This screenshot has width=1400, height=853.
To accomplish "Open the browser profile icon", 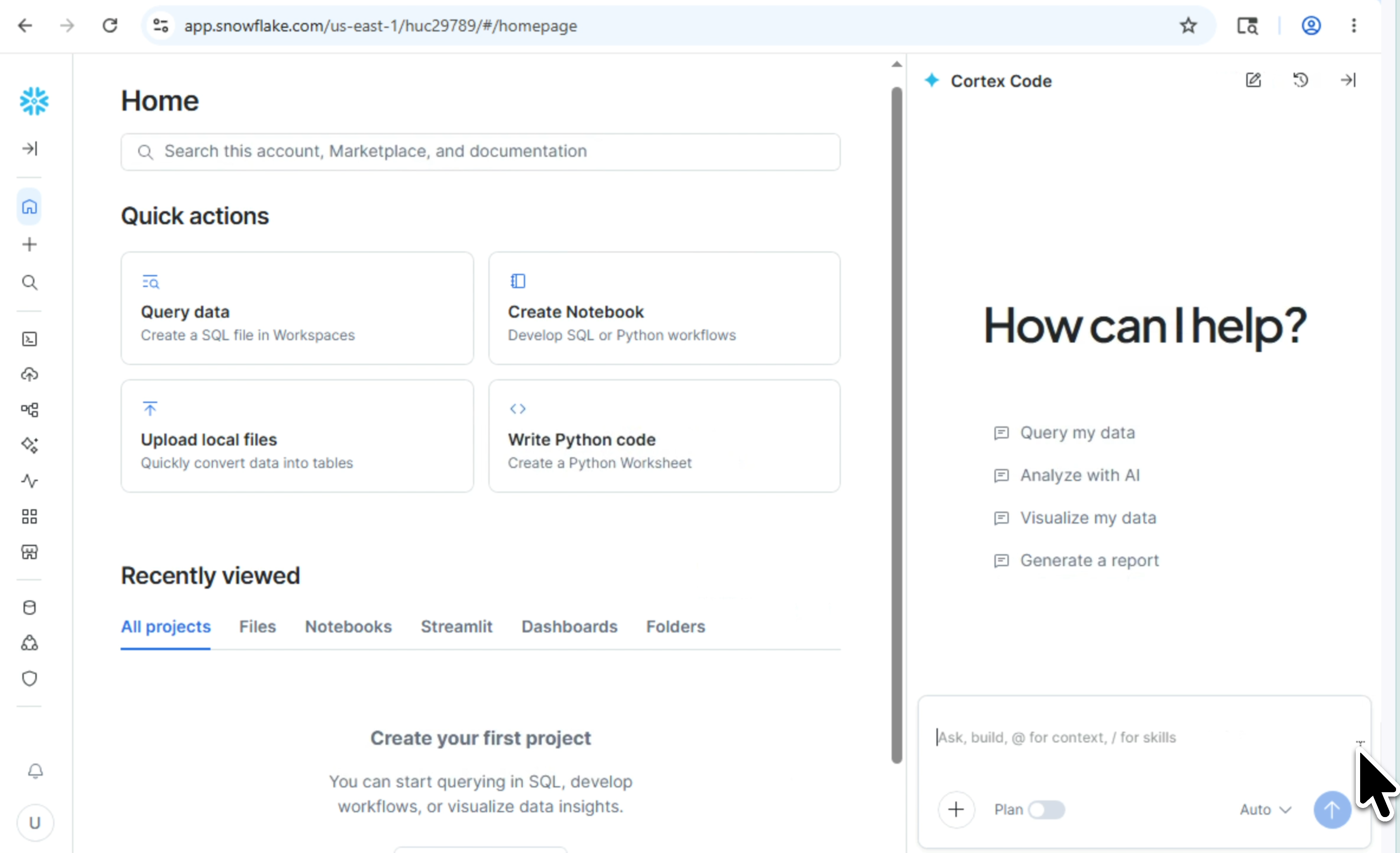I will 1311,26.
